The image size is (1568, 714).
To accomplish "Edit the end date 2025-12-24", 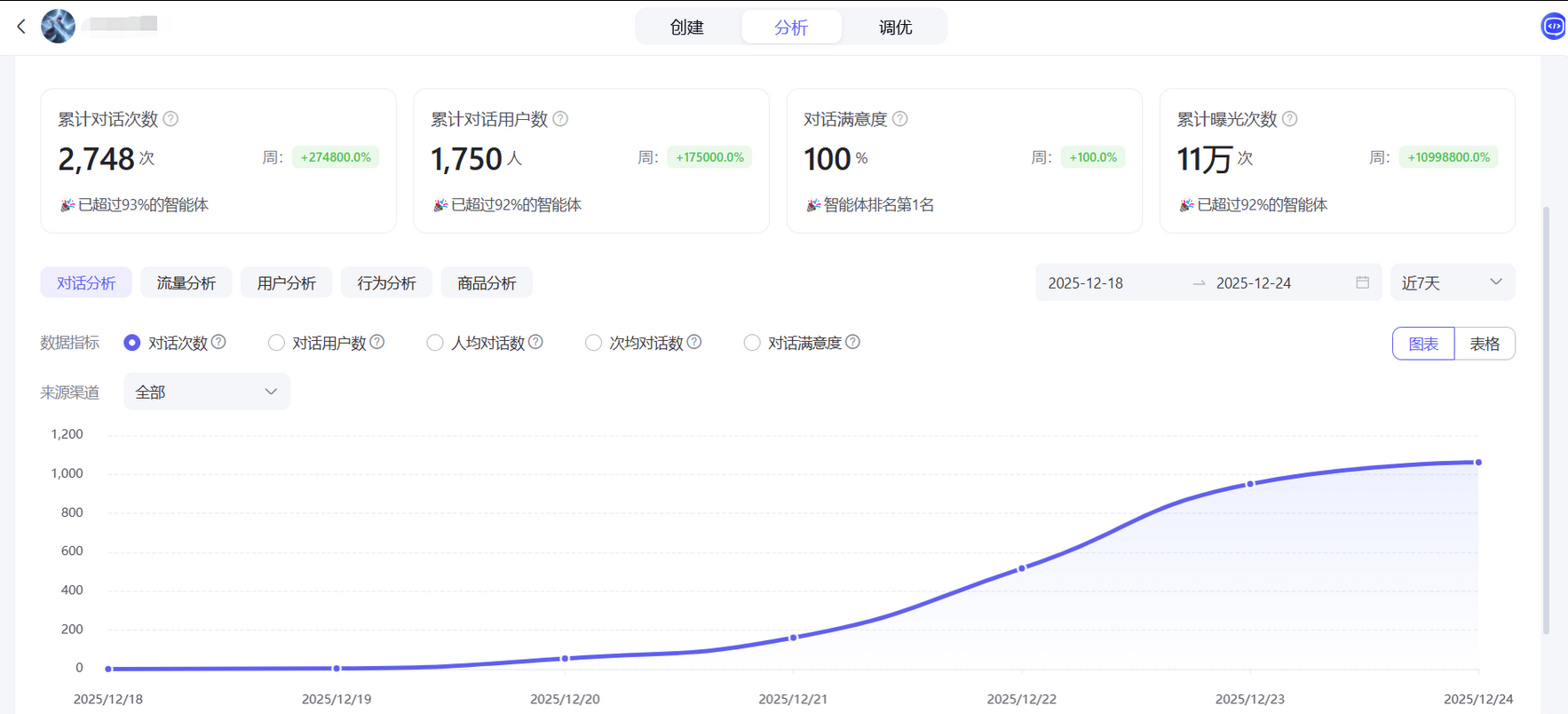I will (x=1254, y=282).
